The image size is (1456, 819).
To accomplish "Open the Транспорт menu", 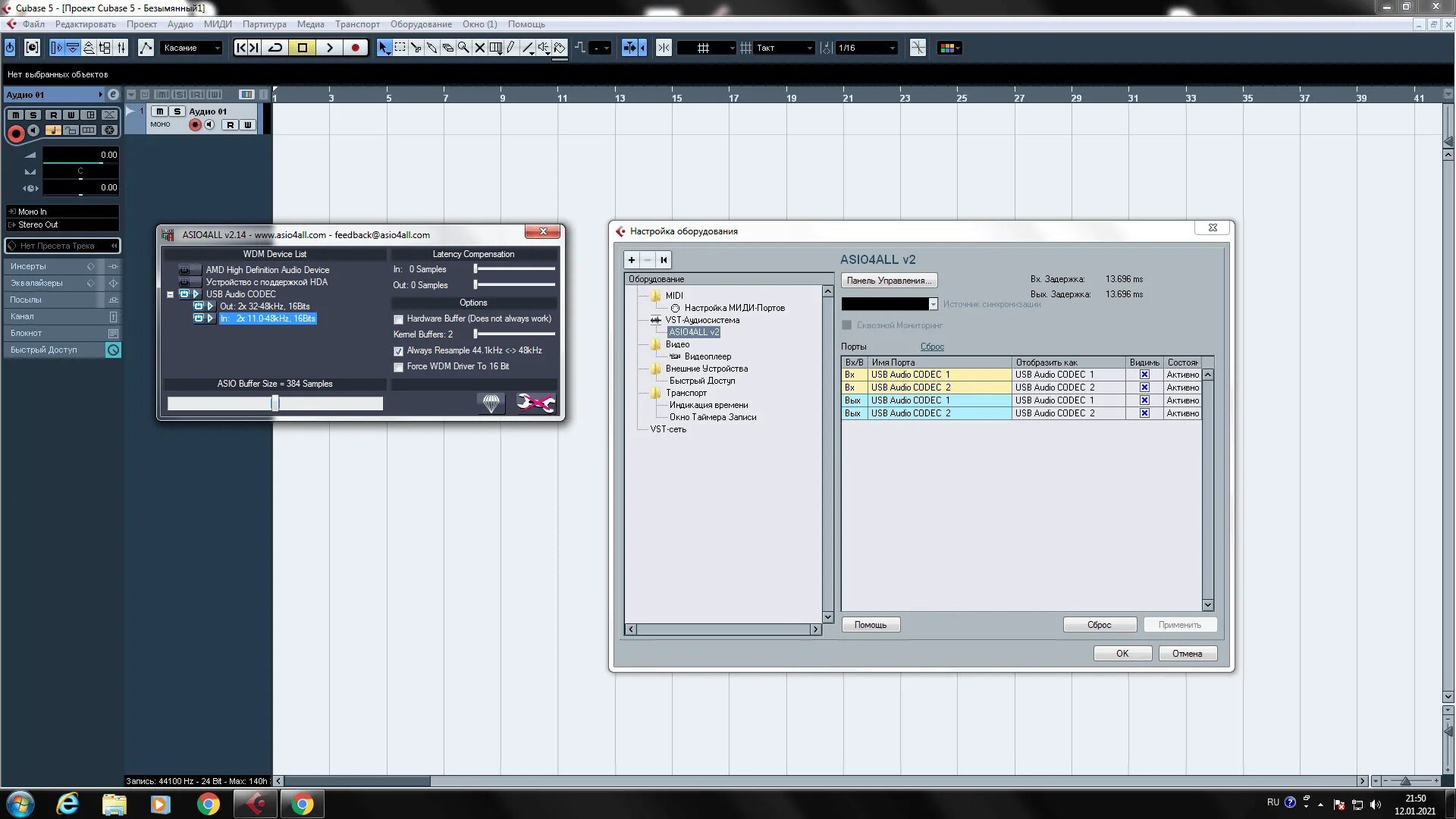I will click(x=357, y=24).
